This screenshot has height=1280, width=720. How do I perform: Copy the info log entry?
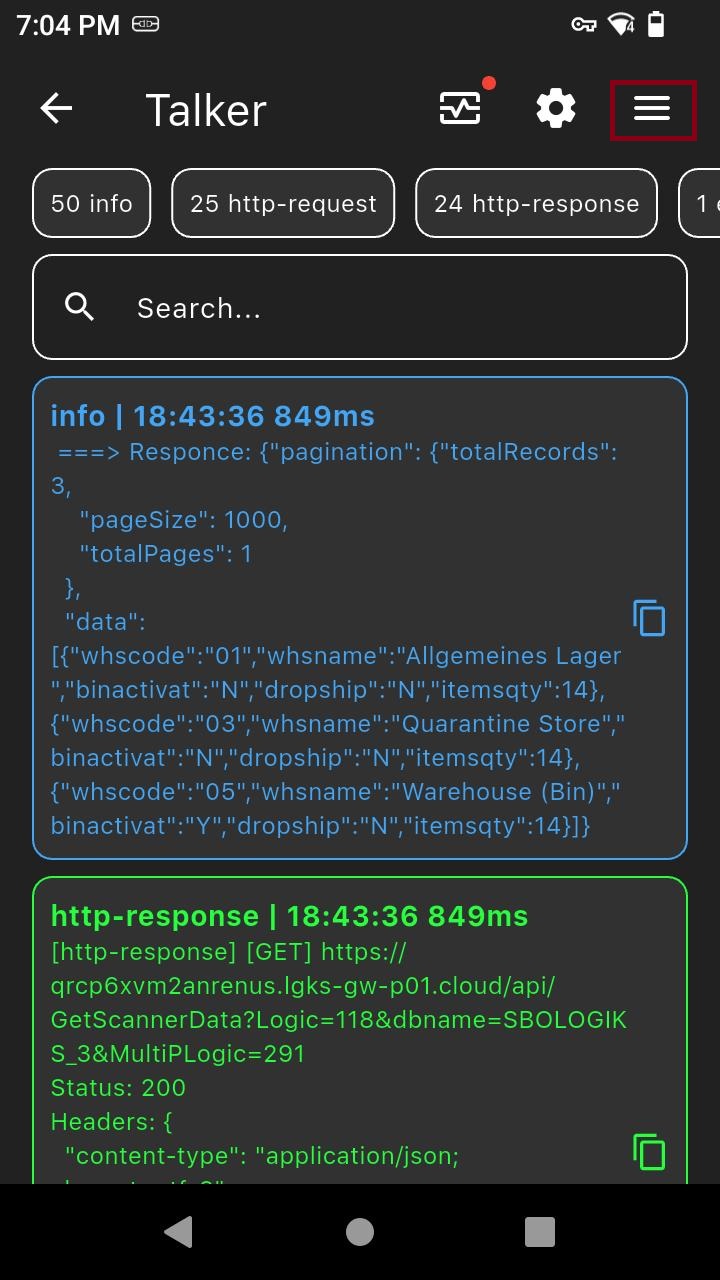(x=649, y=619)
